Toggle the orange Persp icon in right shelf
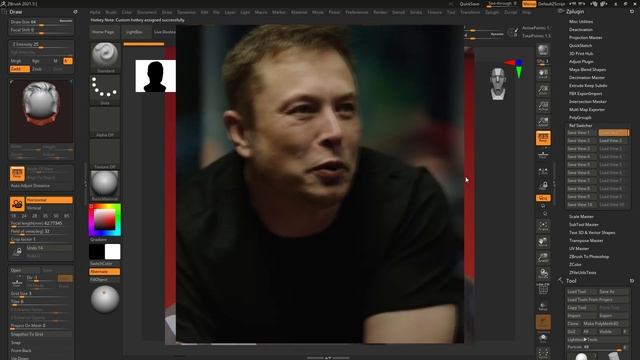The image size is (640, 360). tap(543, 138)
